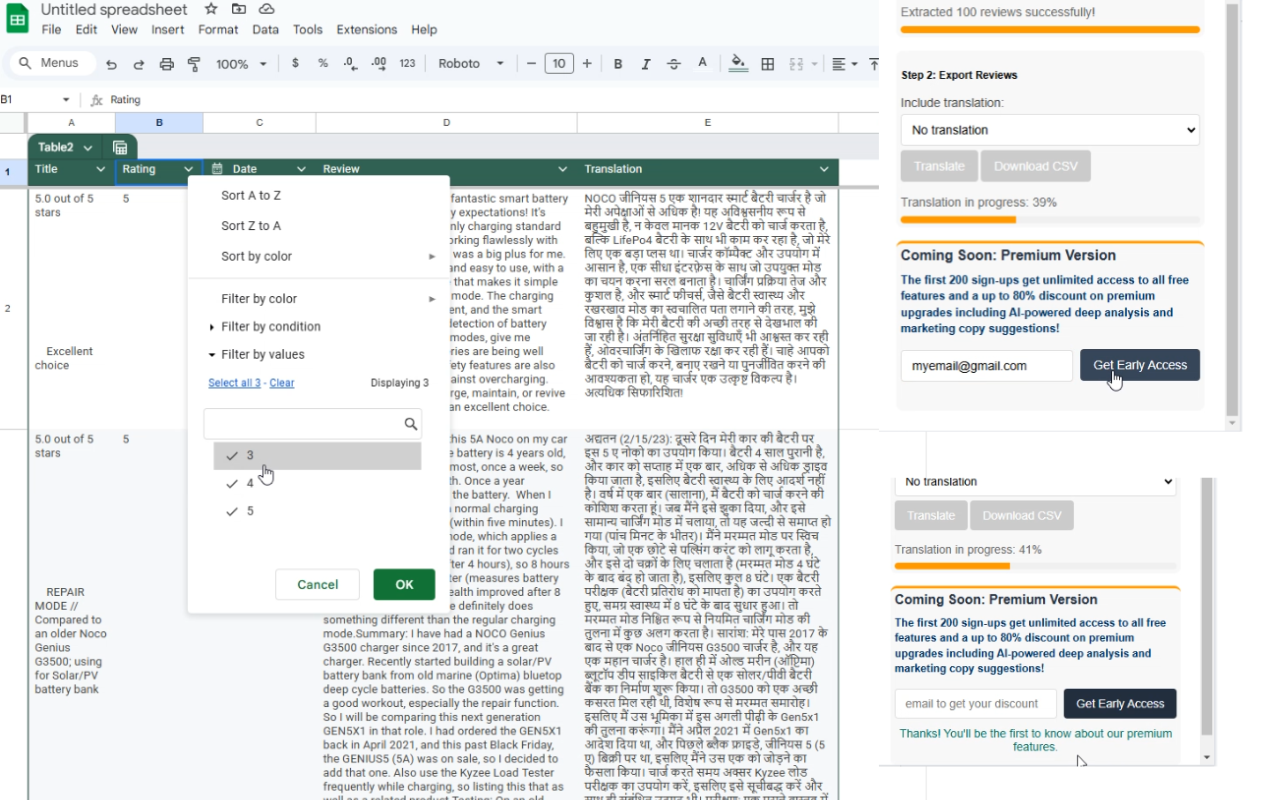Click the fx formula icon

tap(97, 100)
